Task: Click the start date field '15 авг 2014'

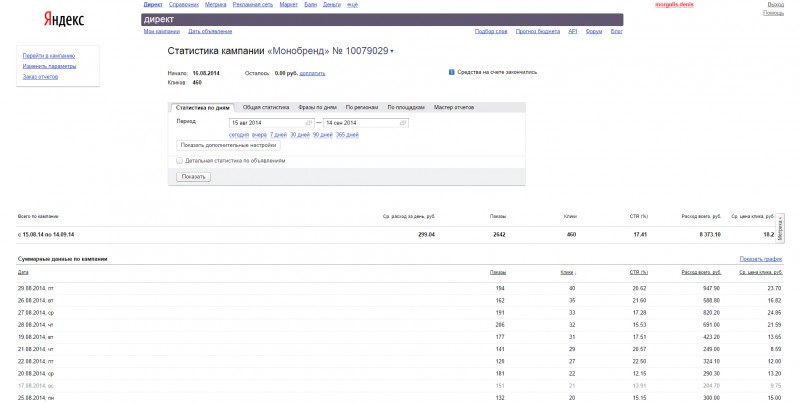Action: [x=271, y=123]
